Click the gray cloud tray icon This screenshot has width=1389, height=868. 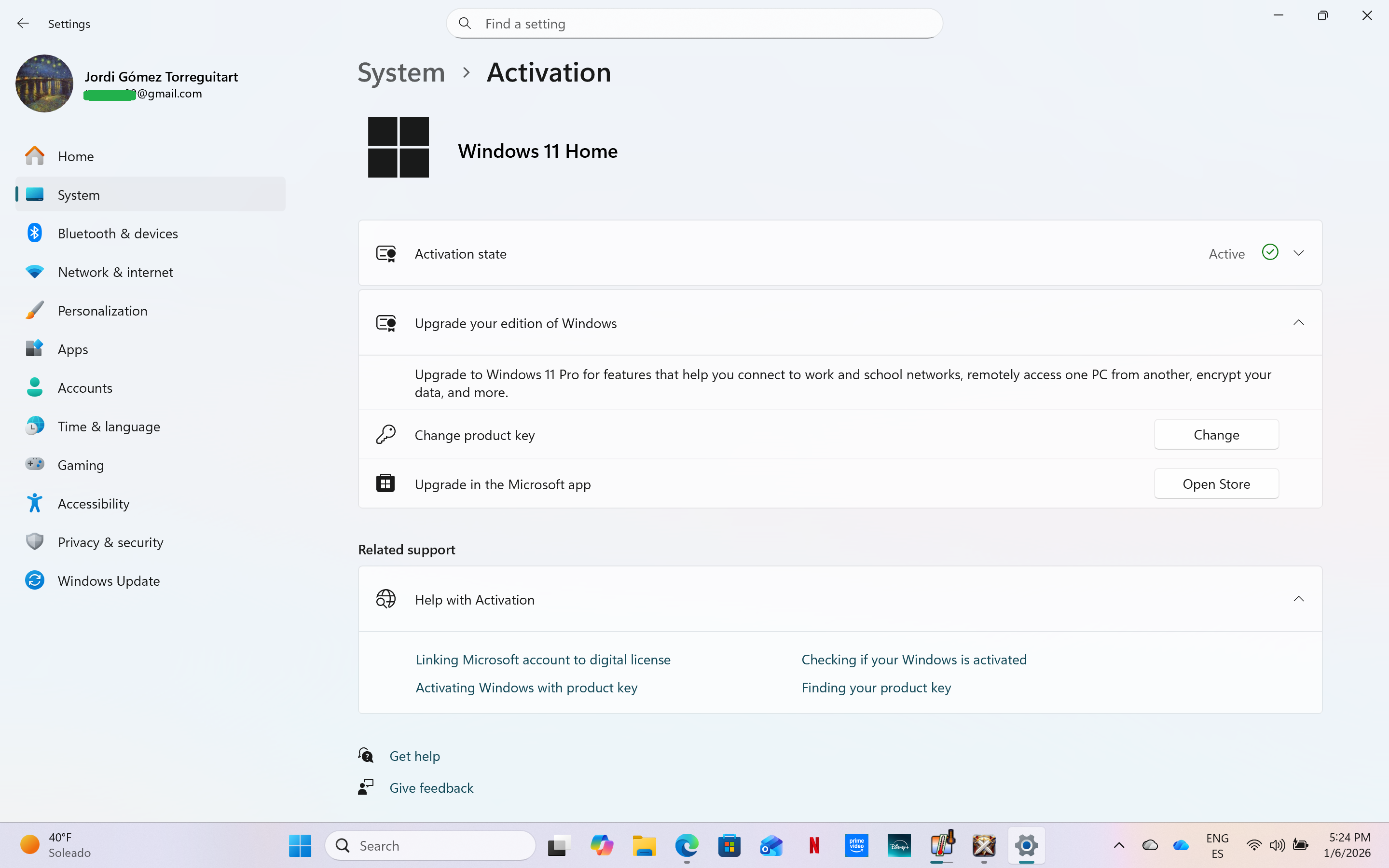[x=1150, y=845]
